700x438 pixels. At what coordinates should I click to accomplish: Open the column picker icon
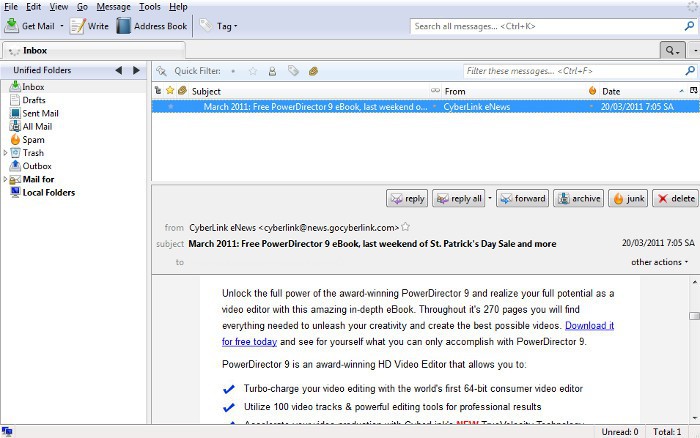(x=693, y=91)
